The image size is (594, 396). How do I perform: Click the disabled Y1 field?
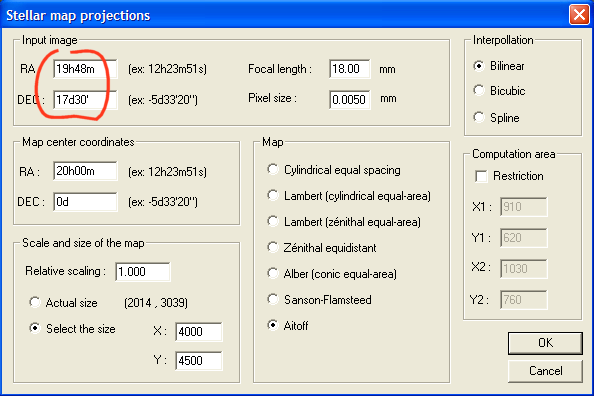(524, 238)
